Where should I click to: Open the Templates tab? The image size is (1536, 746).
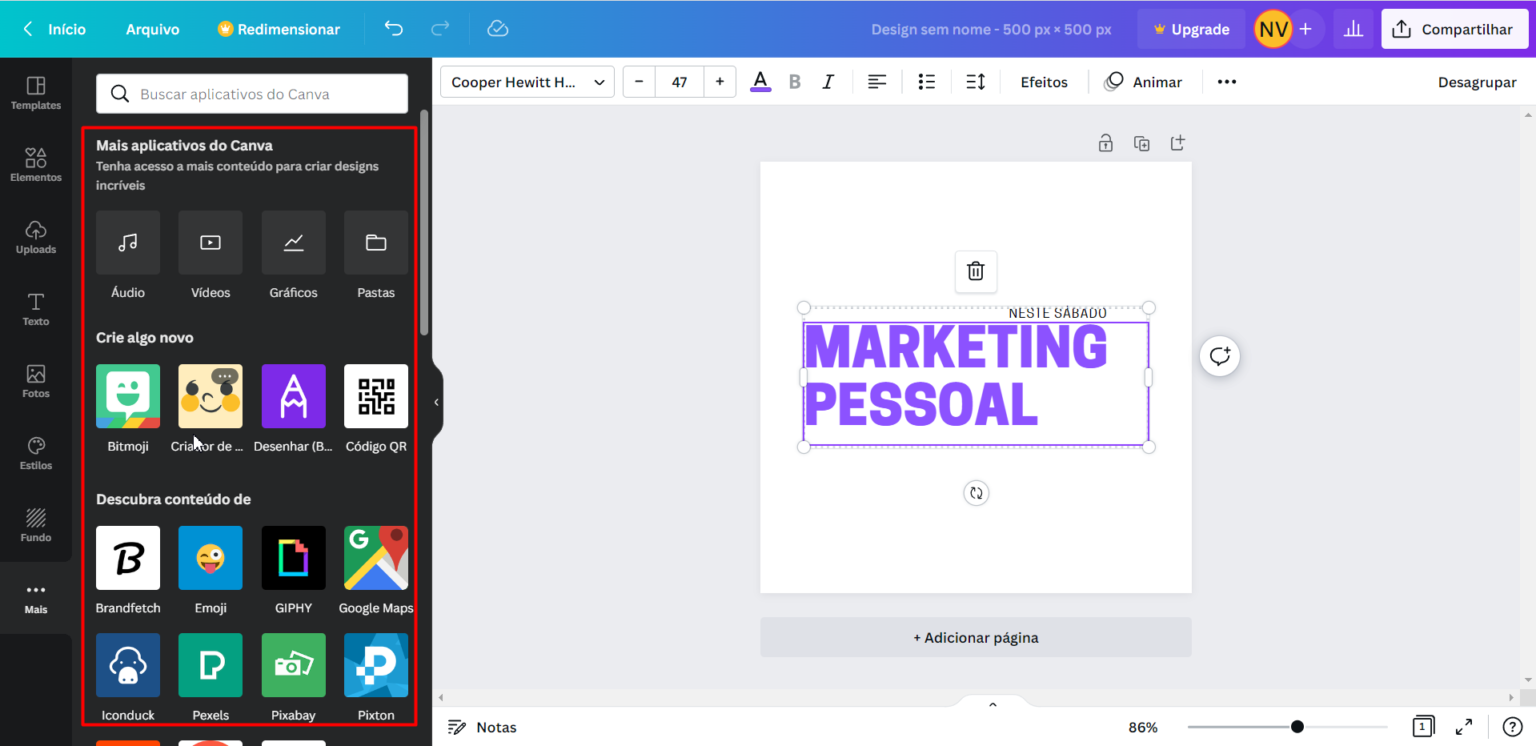click(x=36, y=93)
